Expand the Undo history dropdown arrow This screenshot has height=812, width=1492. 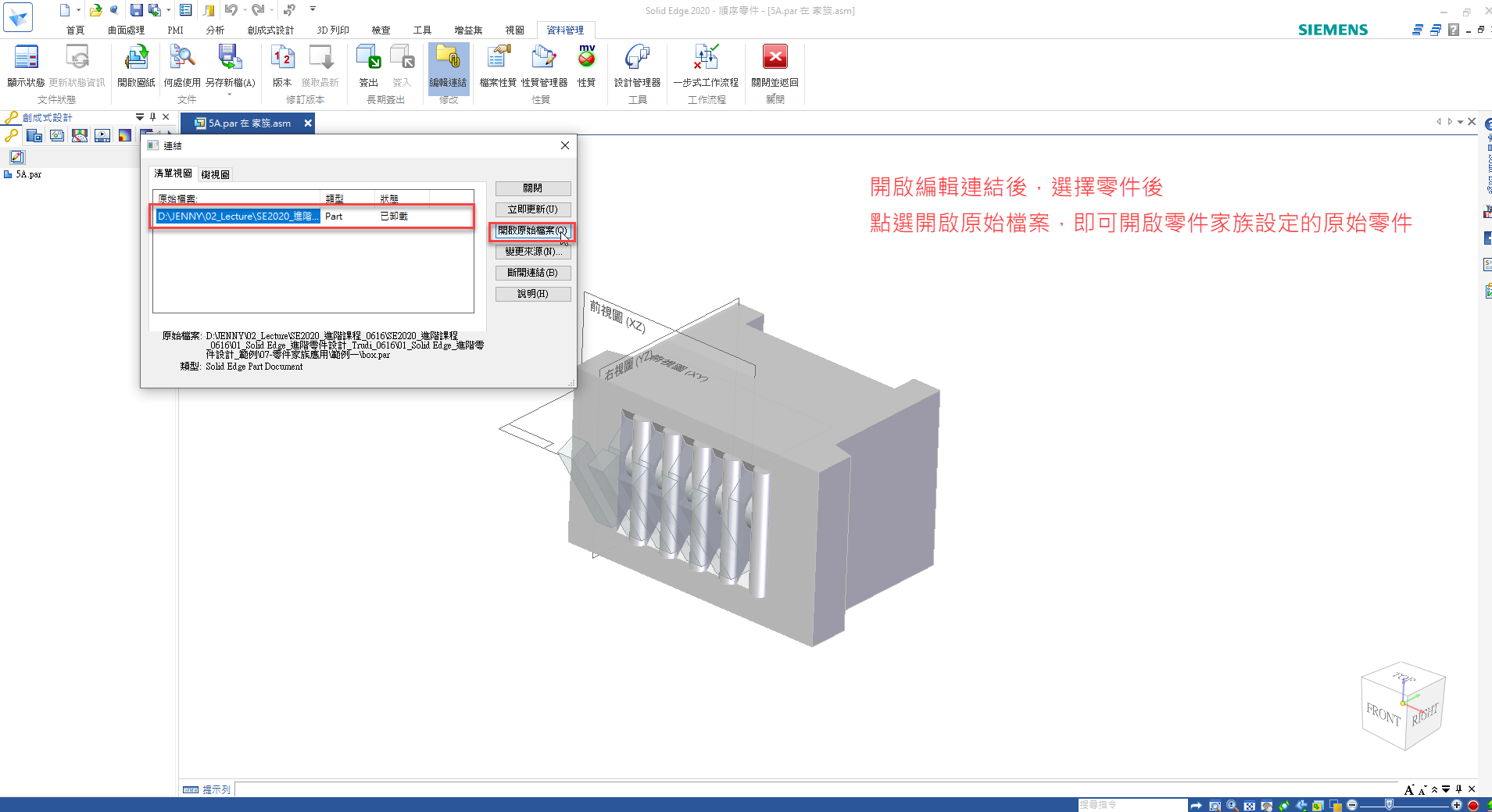point(245,10)
